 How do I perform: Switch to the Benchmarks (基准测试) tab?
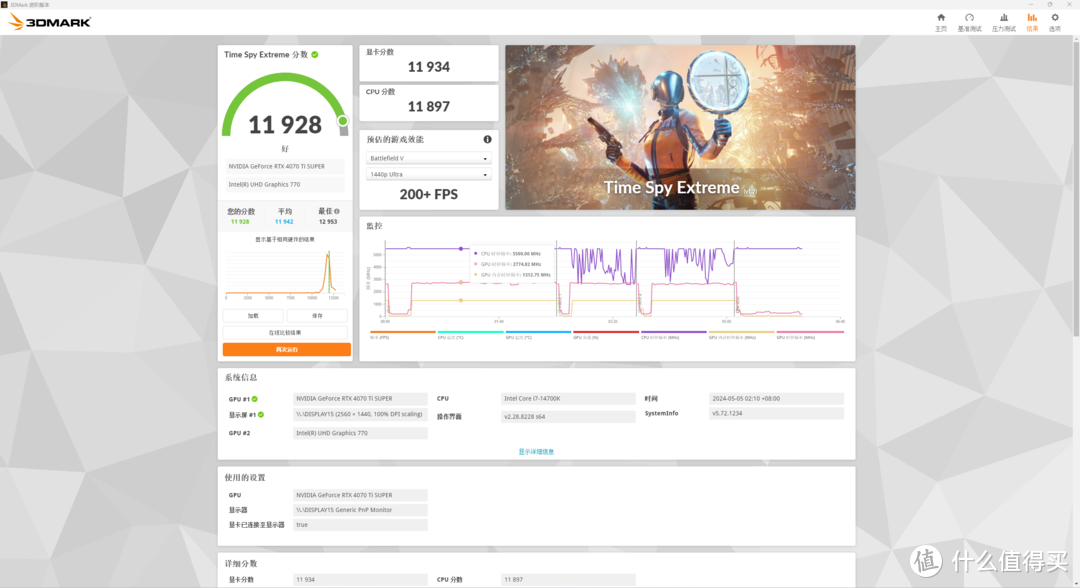pyautogui.click(x=969, y=22)
